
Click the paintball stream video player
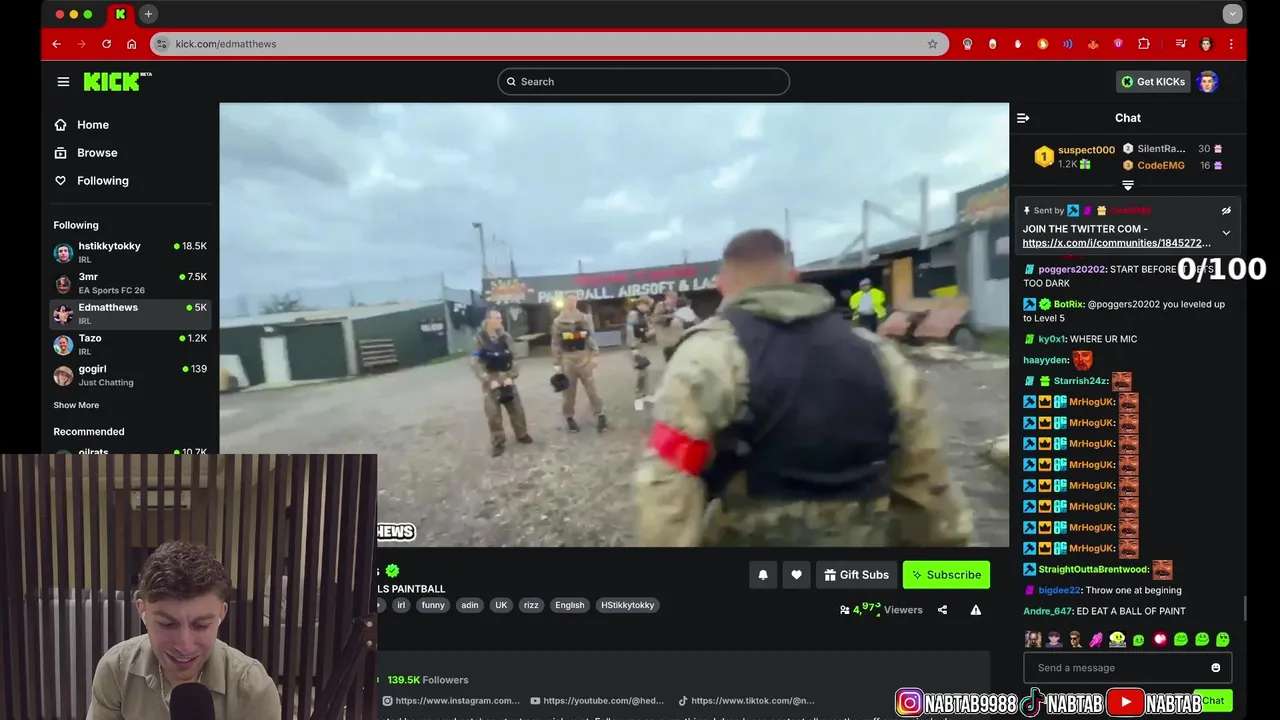click(x=614, y=325)
